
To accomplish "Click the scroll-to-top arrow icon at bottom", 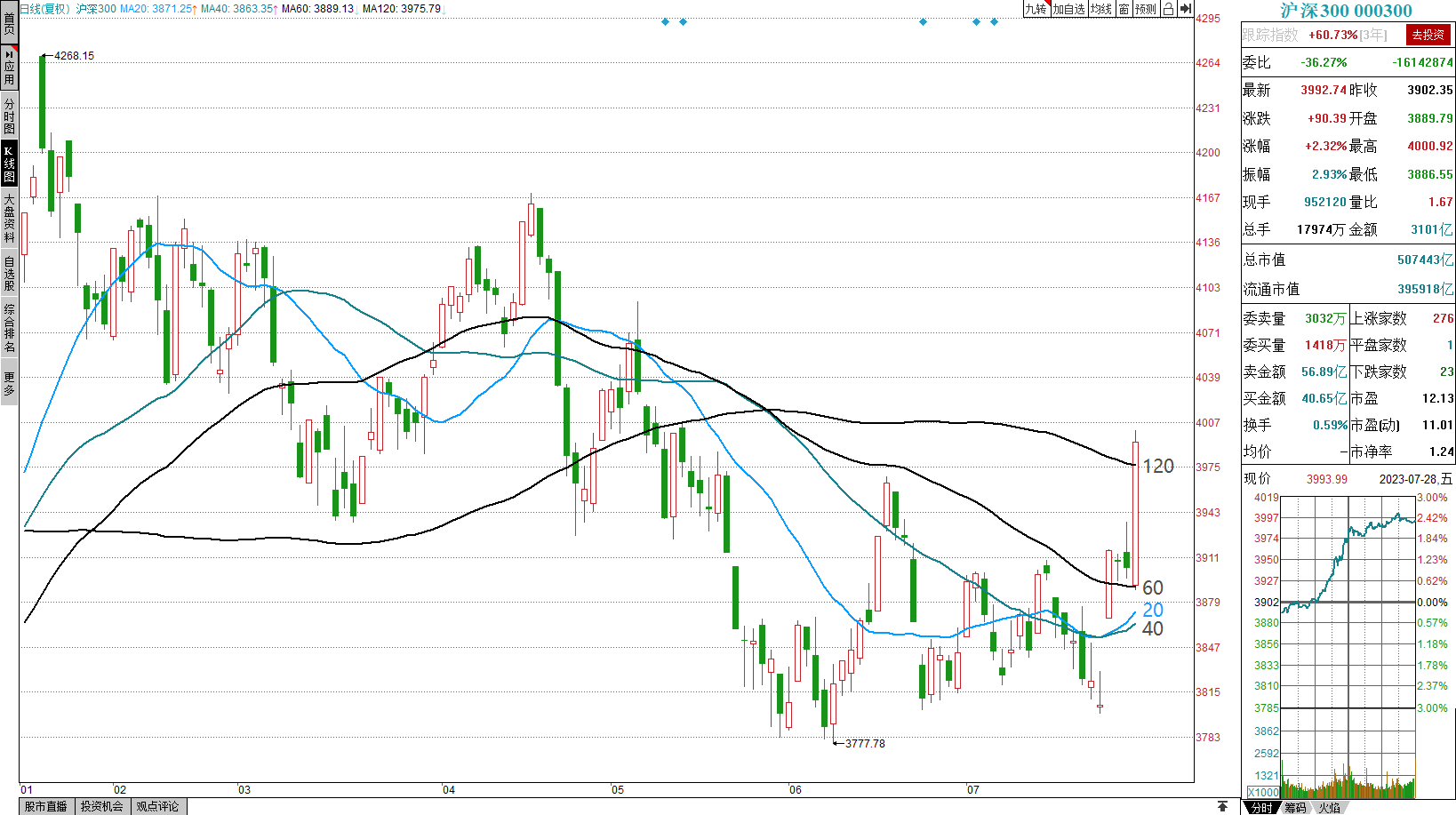I will [1222, 806].
